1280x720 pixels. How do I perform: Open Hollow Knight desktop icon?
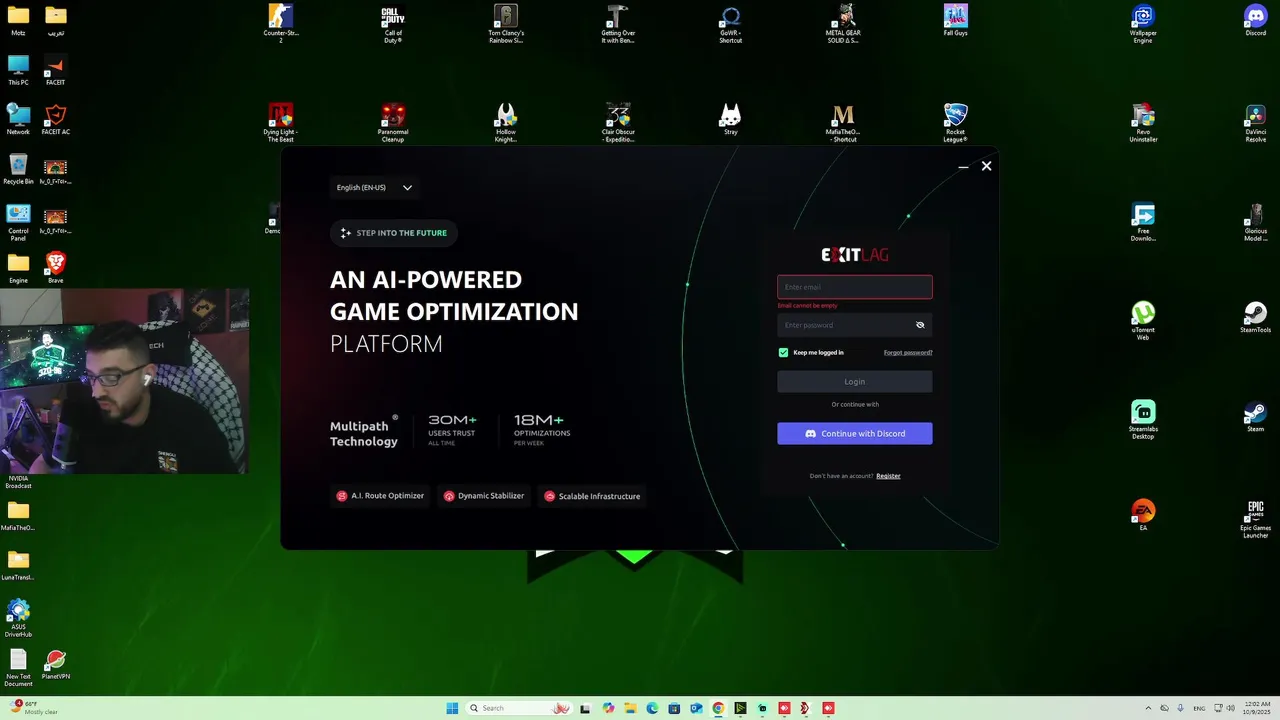tap(506, 122)
